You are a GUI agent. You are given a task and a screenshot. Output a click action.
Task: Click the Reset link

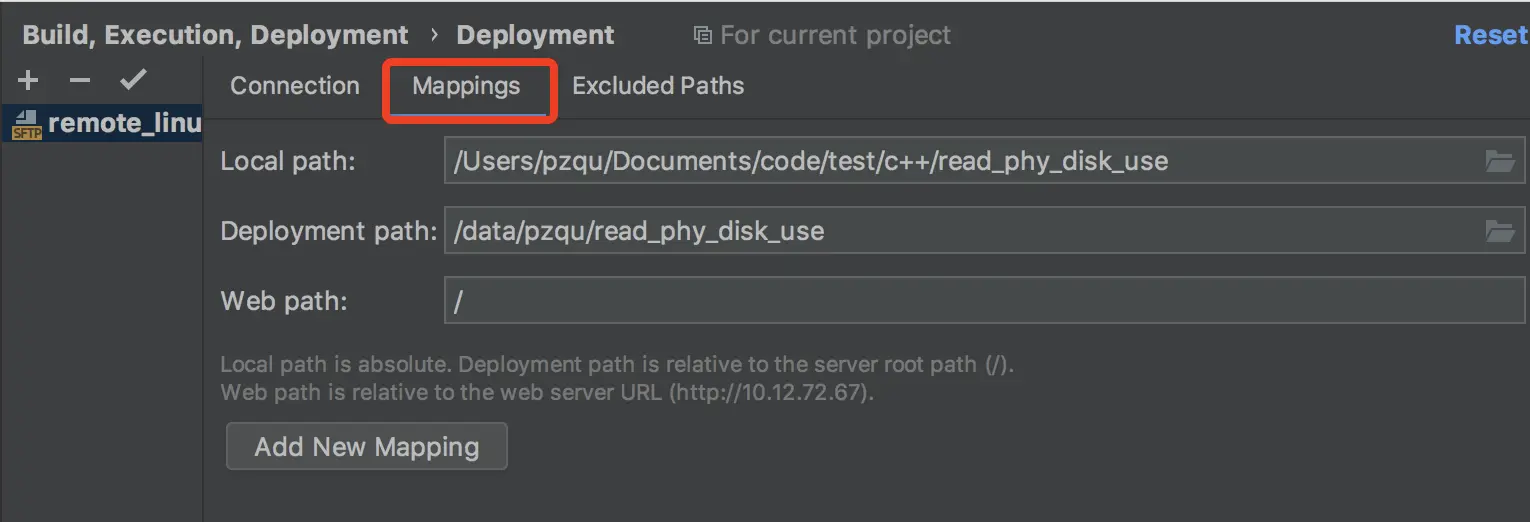(x=1491, y=36)
